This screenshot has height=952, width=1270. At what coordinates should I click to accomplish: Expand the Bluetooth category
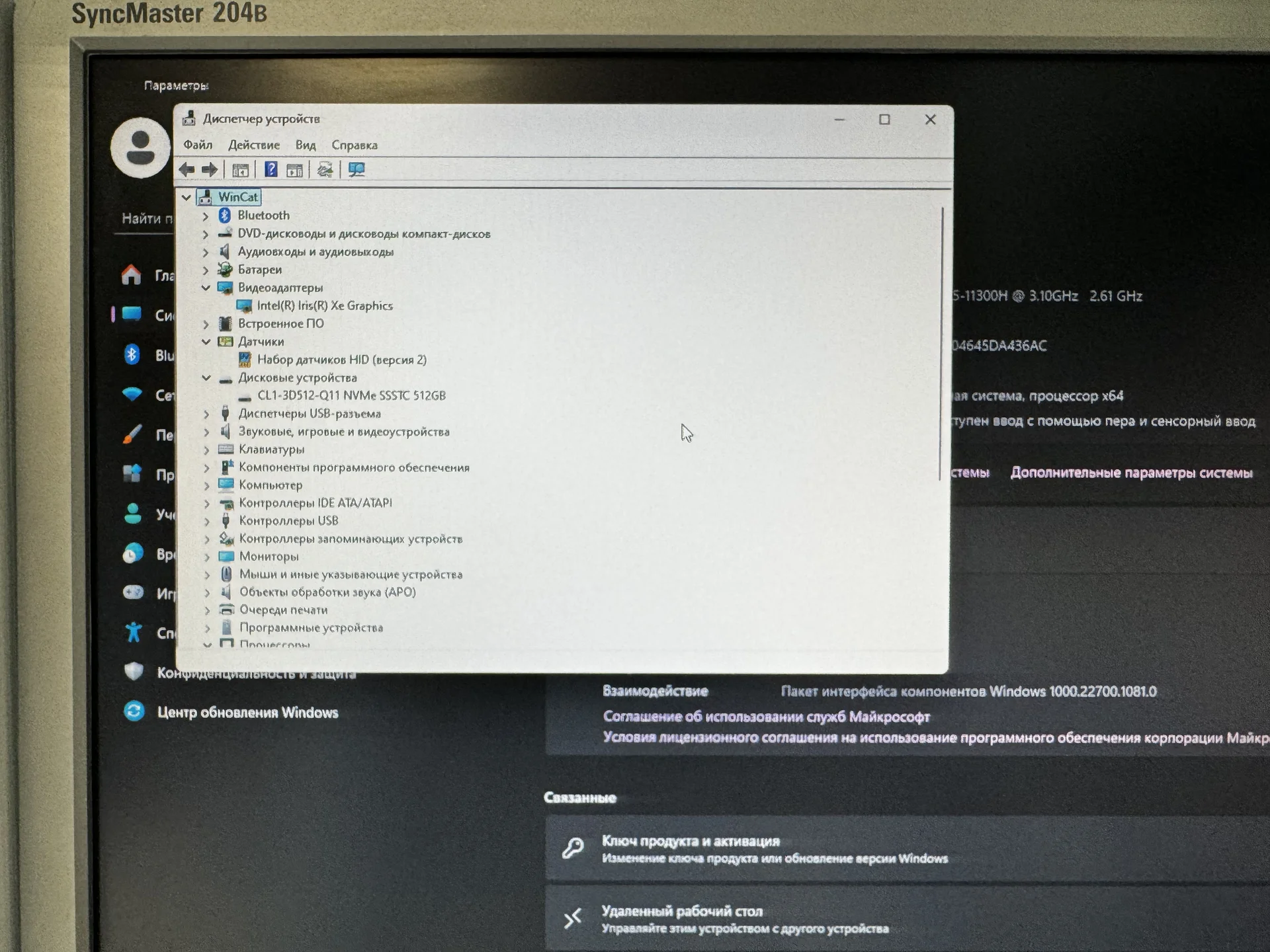click(x=206, y=216)
